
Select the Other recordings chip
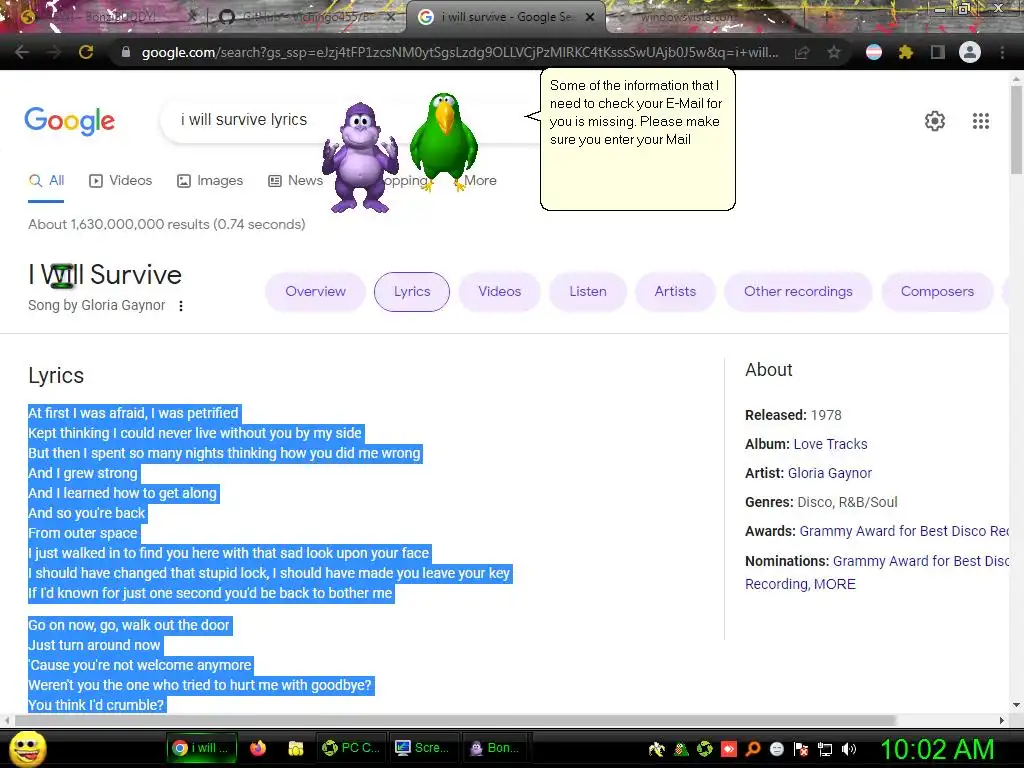click(x=798, y=292)
